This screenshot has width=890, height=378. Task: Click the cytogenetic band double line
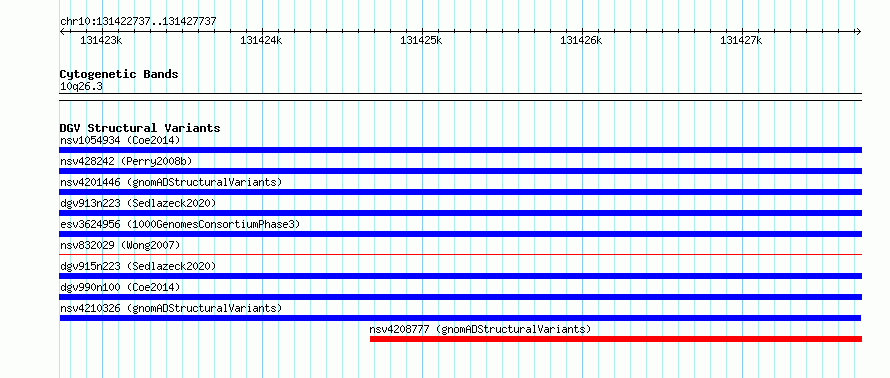click(460, 97)
